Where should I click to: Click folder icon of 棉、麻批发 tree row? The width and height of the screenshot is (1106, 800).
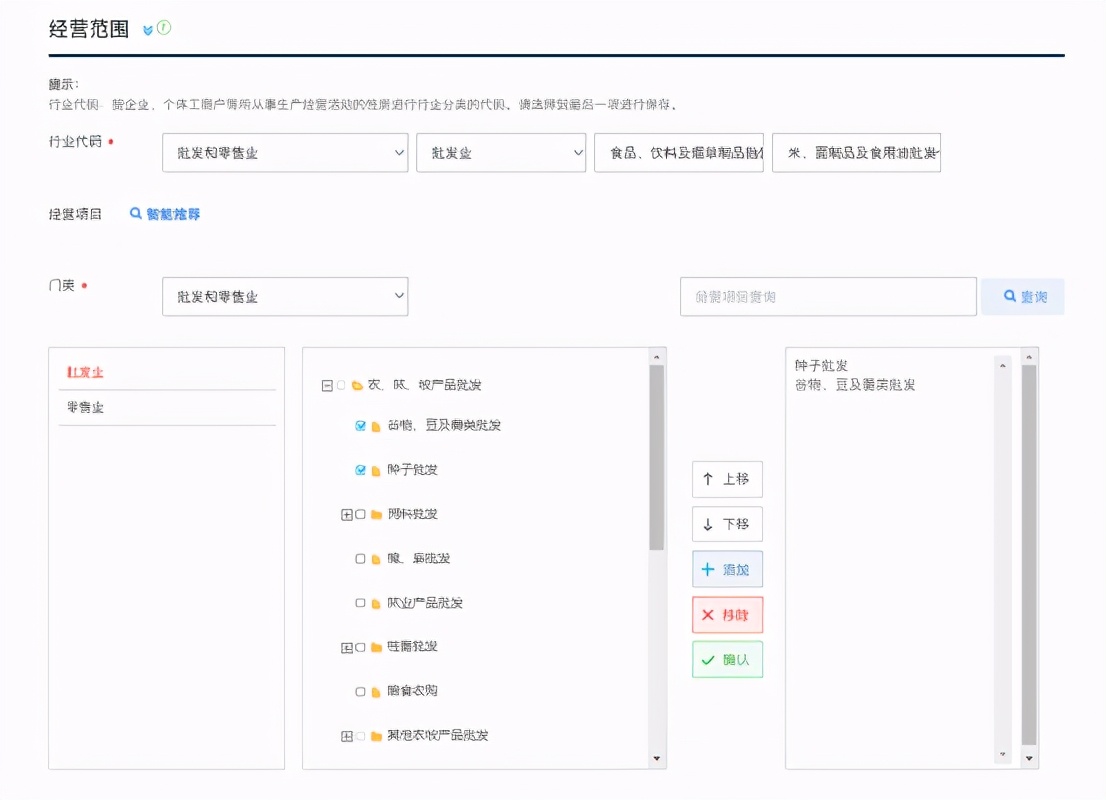[x=376, y=559]
